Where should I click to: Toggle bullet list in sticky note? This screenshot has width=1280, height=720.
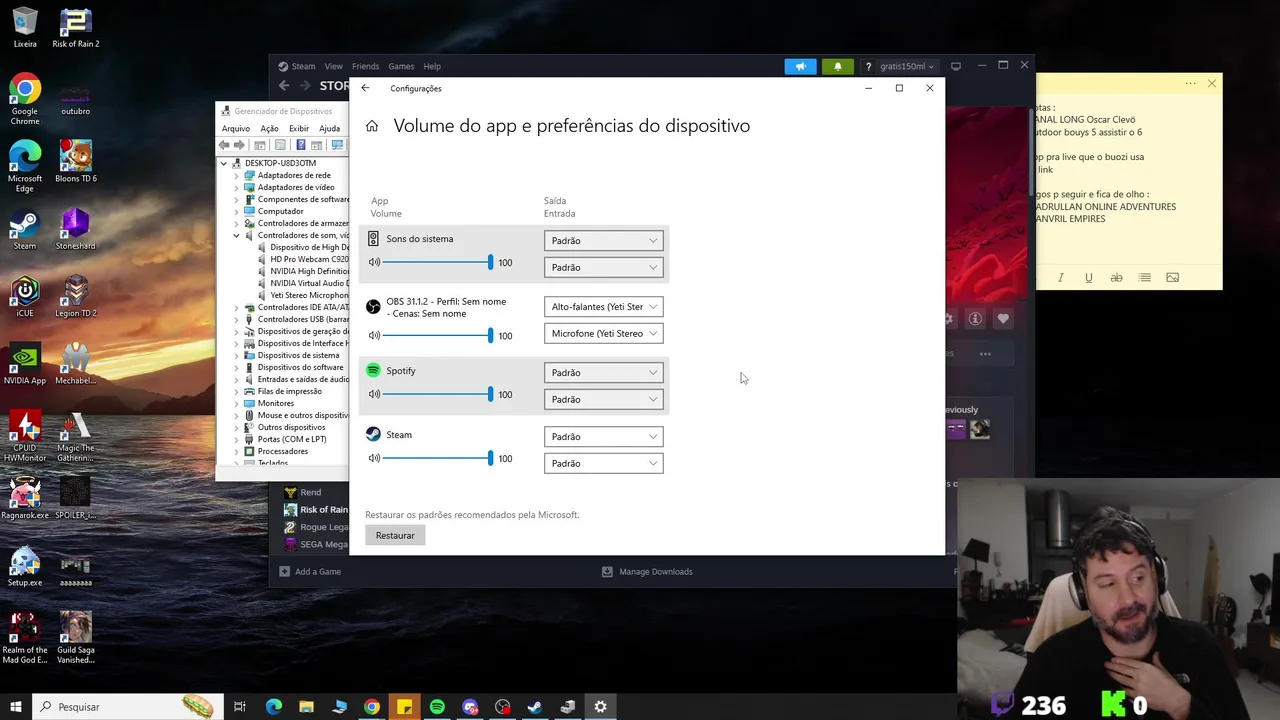tap(1145, 278)
